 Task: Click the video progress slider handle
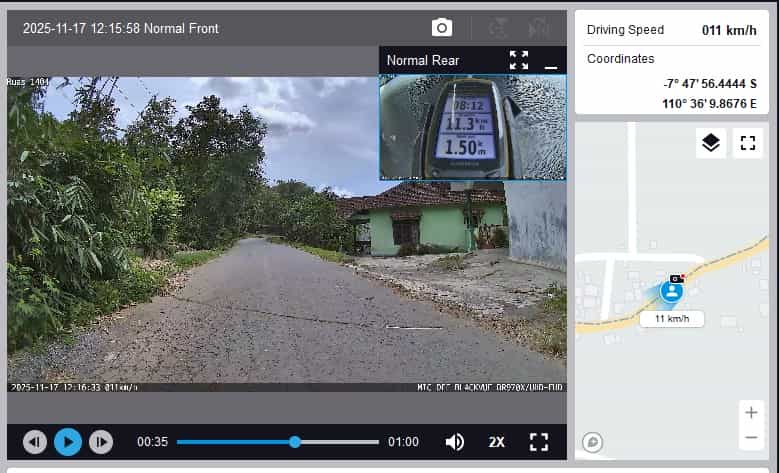[295, 441]
